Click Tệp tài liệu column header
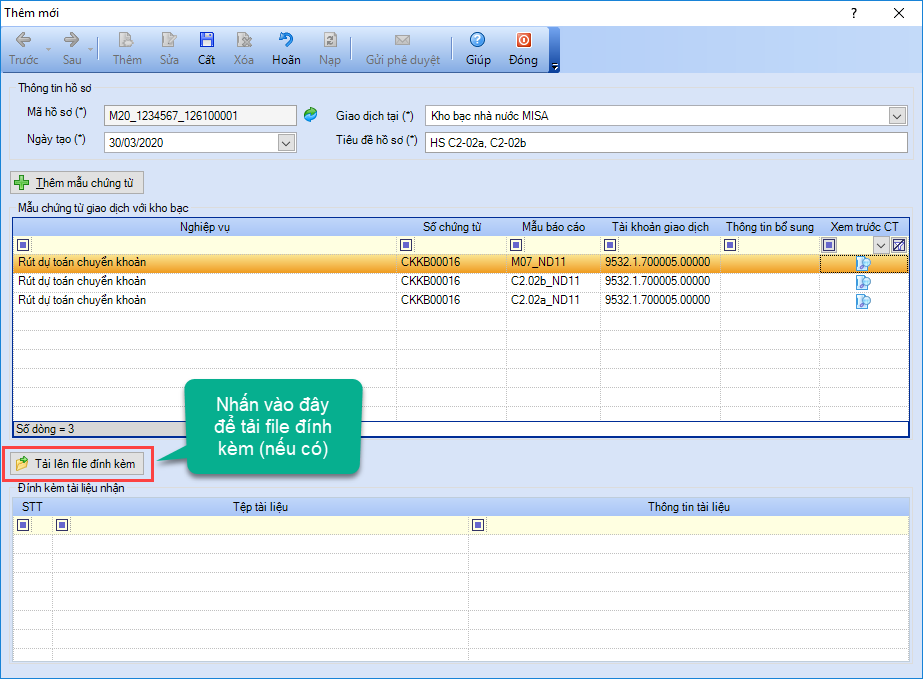This screenshot has height=679, width=923. pyautogui.click(x=260, y=507)
